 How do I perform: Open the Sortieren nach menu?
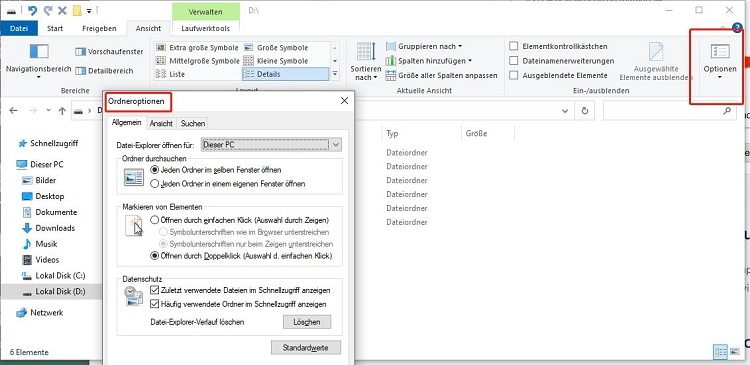(x=366, y=61)
